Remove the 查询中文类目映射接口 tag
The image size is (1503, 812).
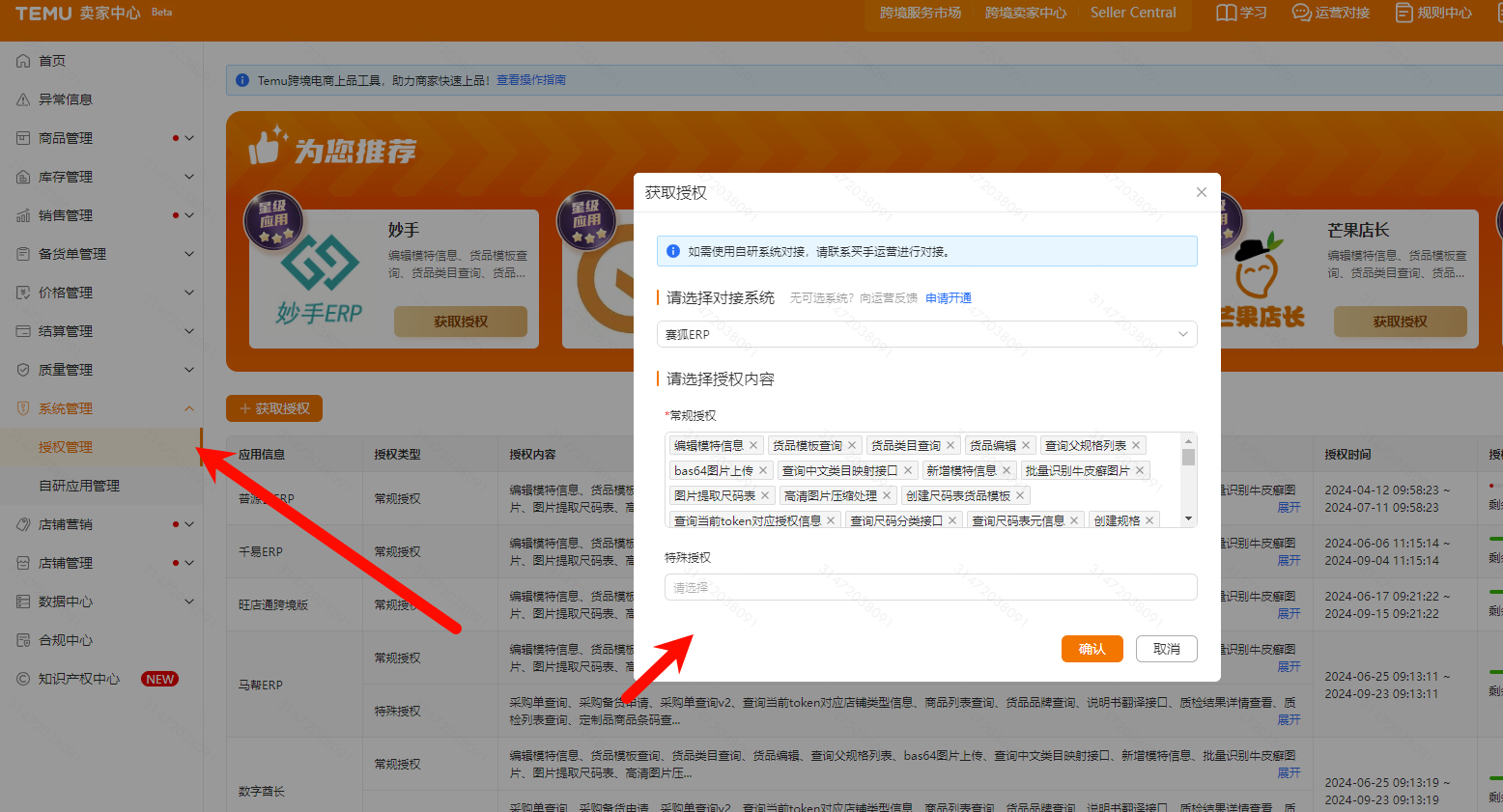908,470
